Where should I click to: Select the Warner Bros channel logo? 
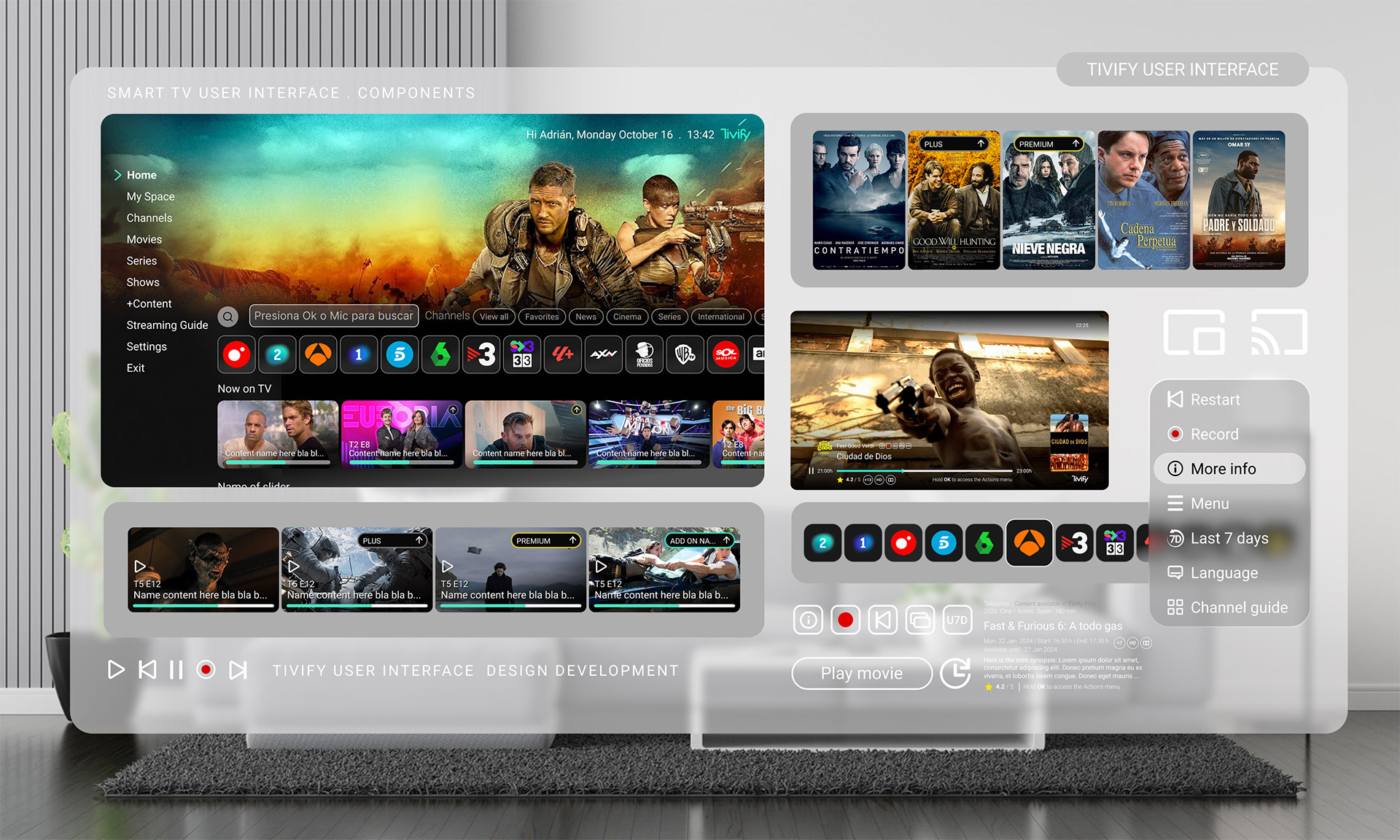click(x=685, y=355)
